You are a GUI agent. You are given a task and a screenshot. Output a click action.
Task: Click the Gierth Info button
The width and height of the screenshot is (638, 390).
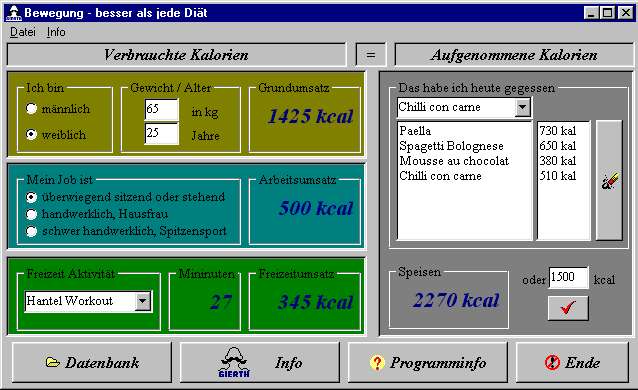coord(260,362)
